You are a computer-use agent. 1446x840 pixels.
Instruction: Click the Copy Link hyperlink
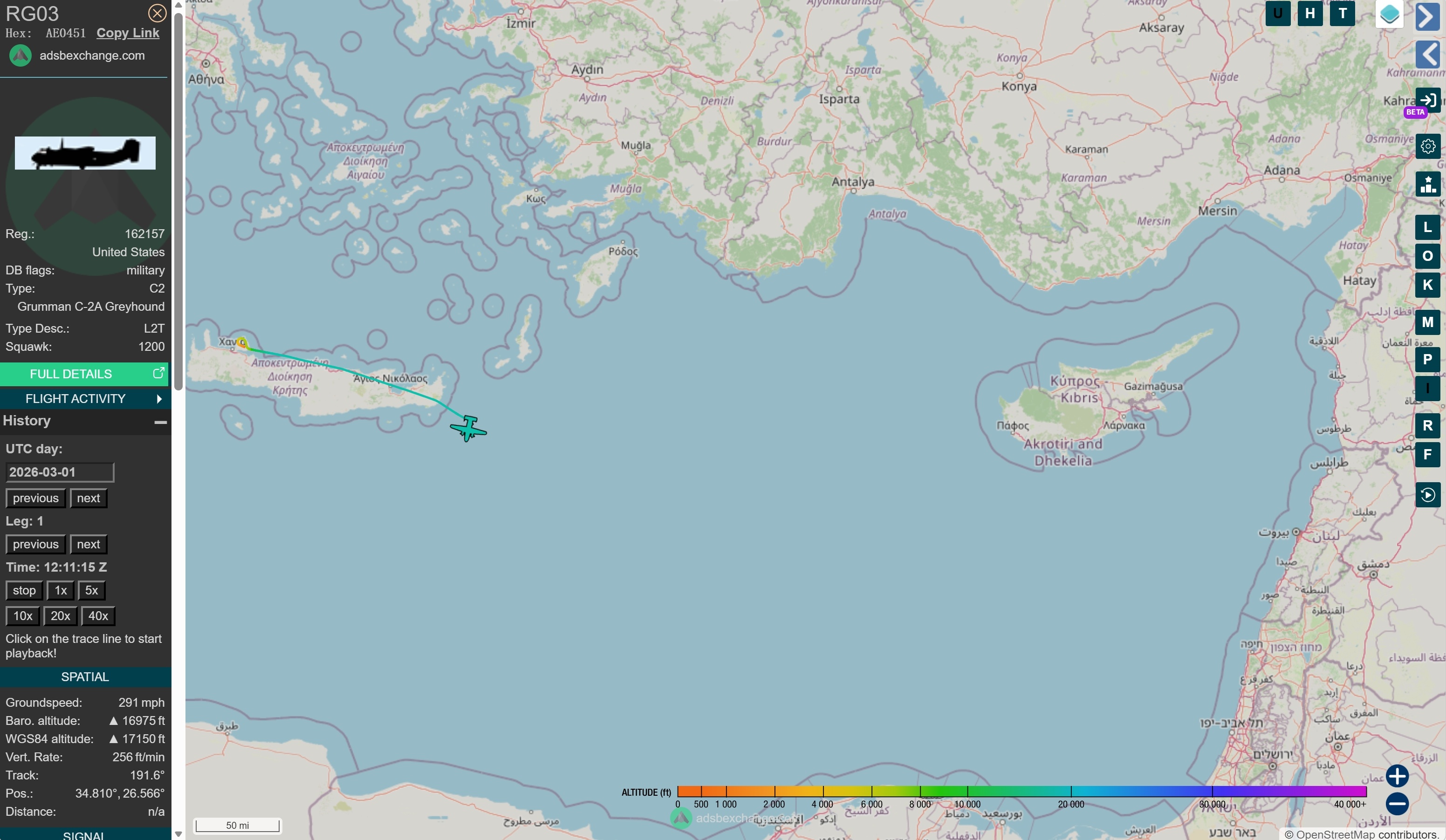(x=127, y=33)
